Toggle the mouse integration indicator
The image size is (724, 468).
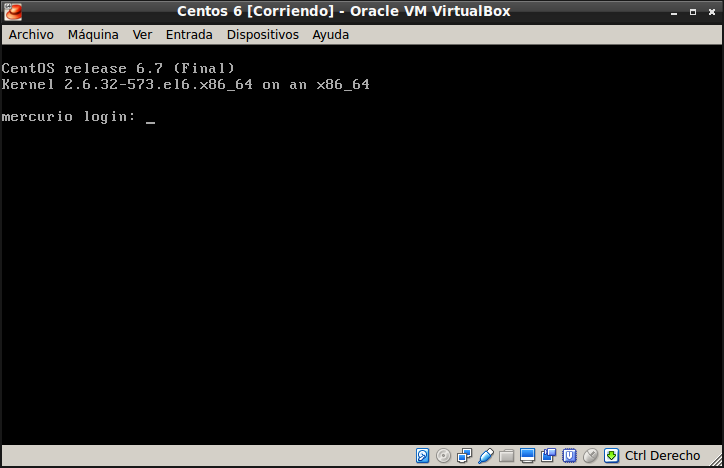coord(591,456)
